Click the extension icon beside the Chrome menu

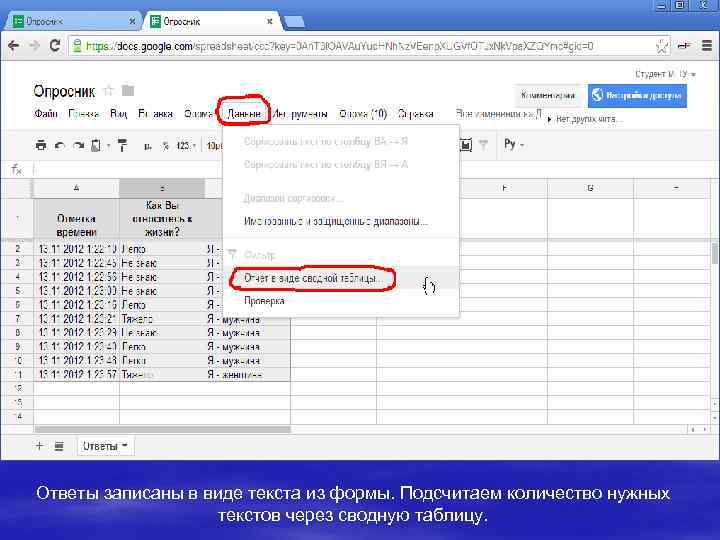pyautogui.click(x=685, y=45)
